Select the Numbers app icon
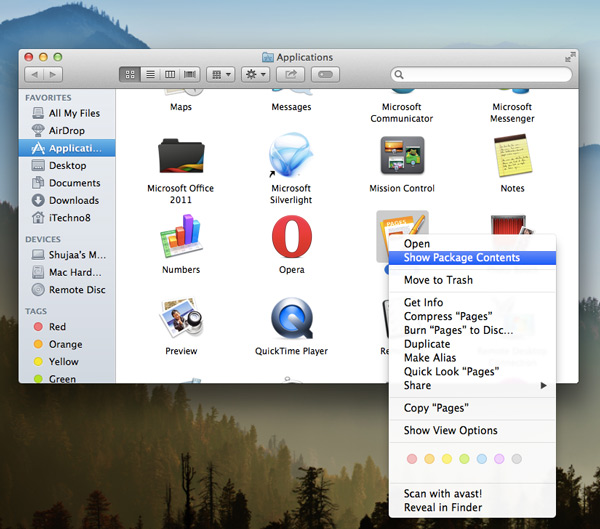Viewport: 600px width, 529px height. 181,236
